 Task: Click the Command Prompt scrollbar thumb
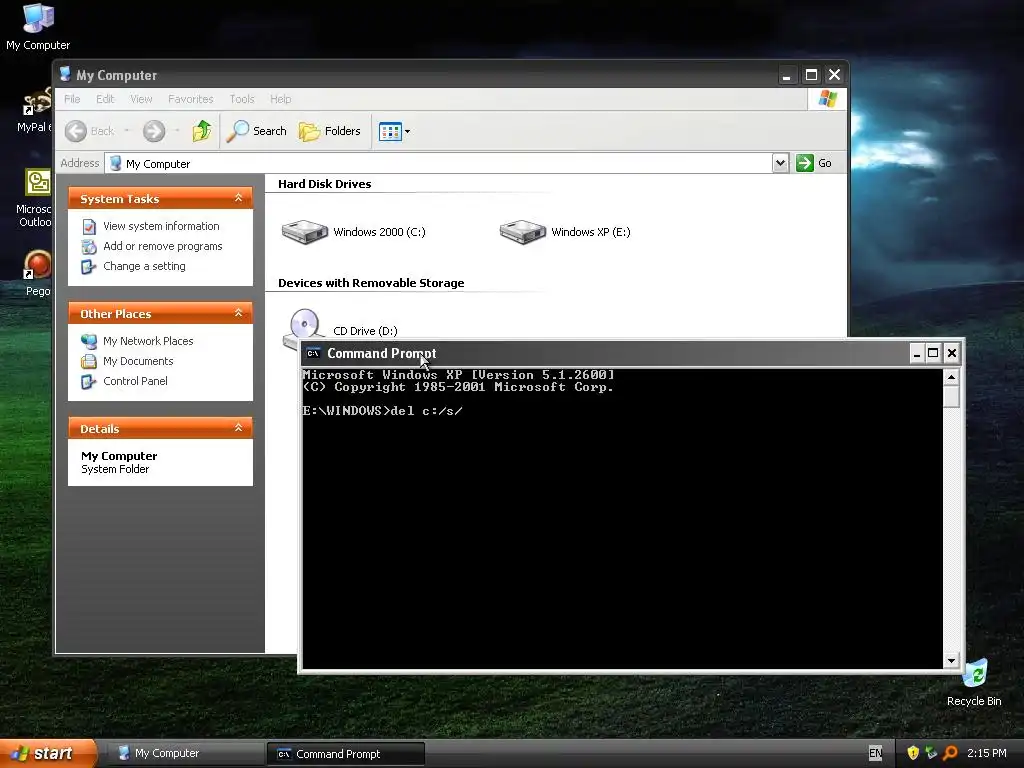point(952,396)
